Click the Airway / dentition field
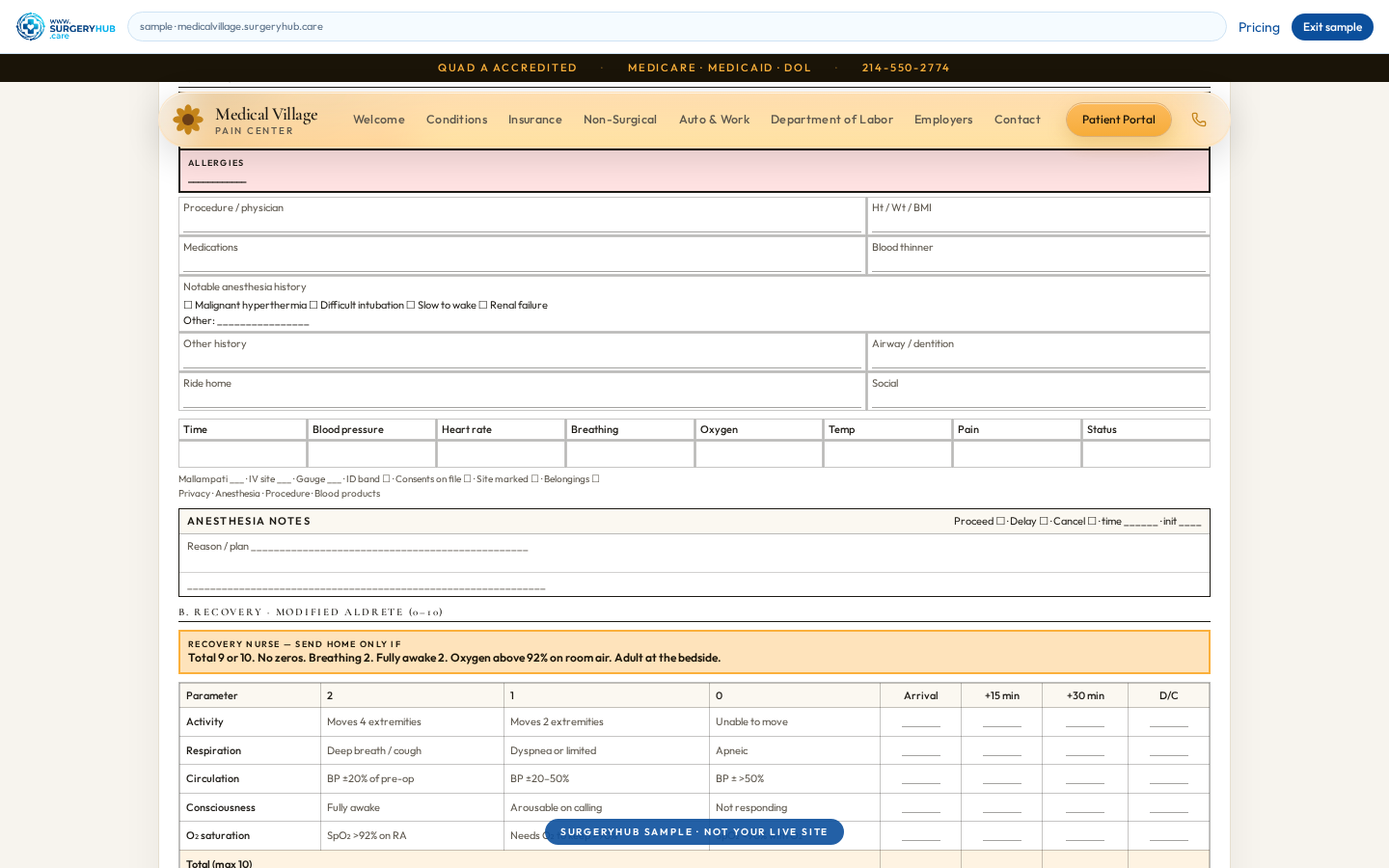Image resolution: width=1389 pixels, height=868 pixels. (x=1039, y=352)
